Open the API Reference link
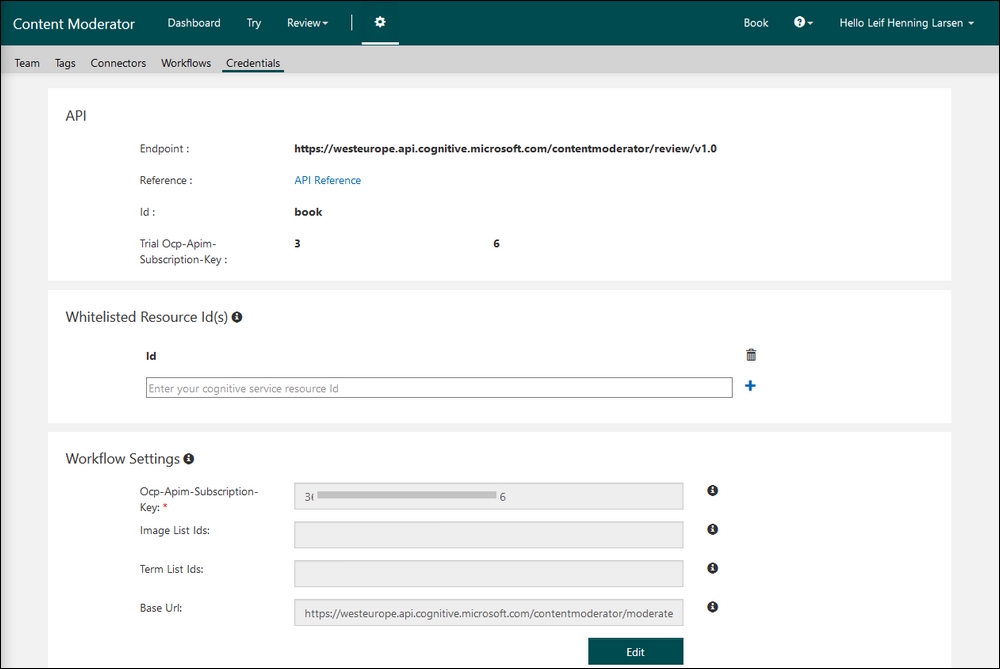The image size is (1000, 669). (327, 181)
